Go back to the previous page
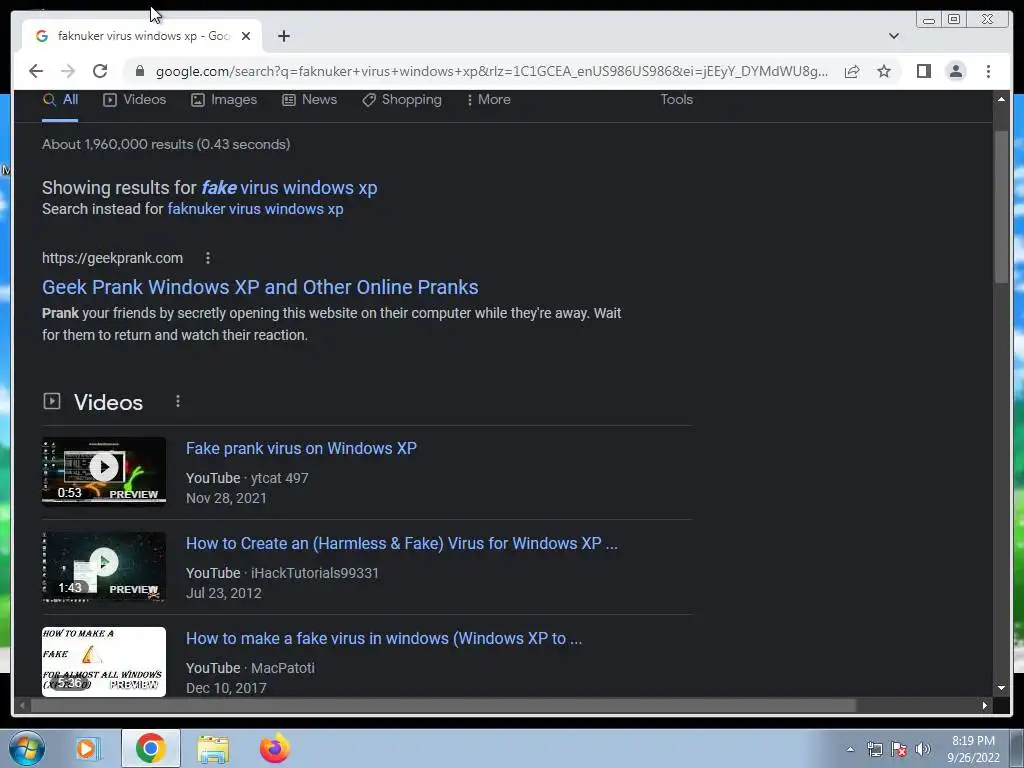This screenshot has height=768, width=1024. pos(36,71)
